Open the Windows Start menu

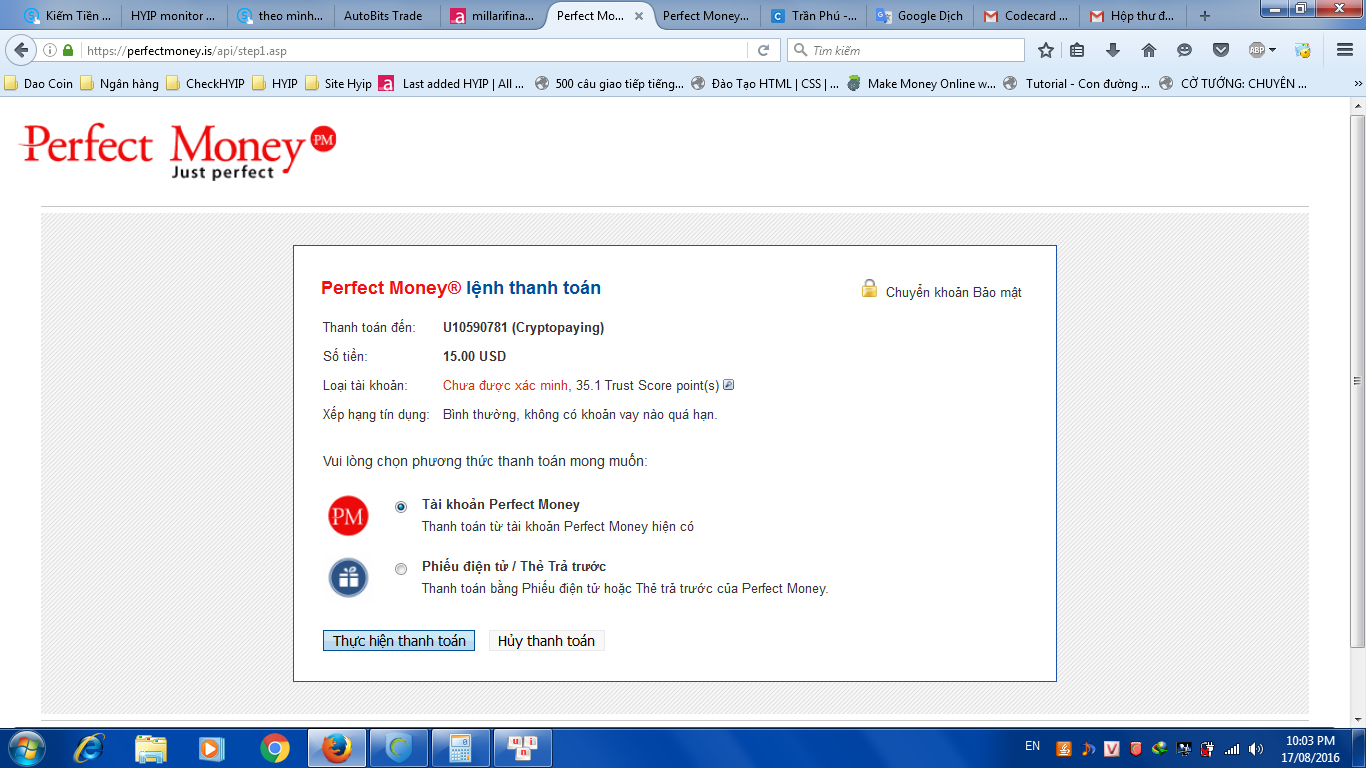click(26, 748)
